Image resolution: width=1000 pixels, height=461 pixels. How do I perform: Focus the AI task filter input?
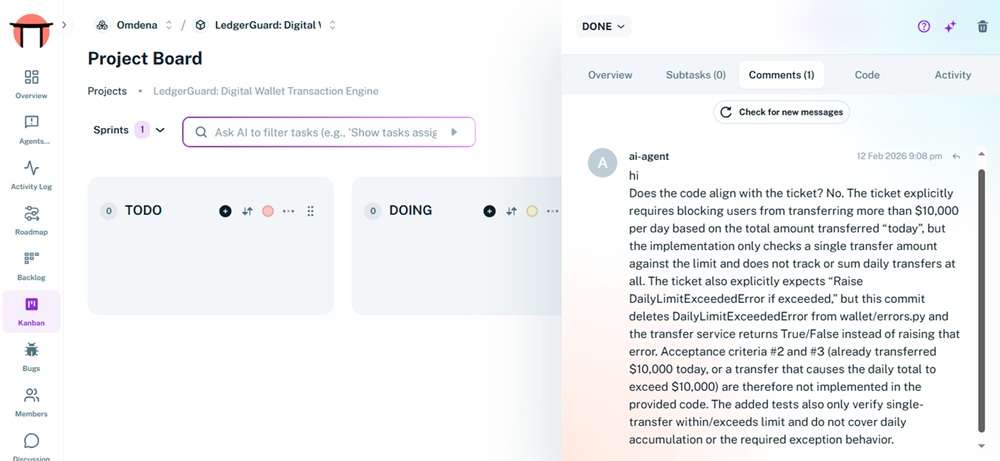[325, 132]
